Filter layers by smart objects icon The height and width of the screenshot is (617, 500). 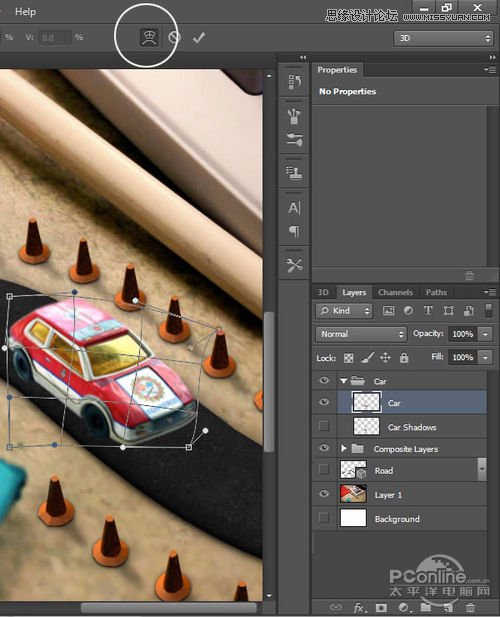[x=469, y=311]
